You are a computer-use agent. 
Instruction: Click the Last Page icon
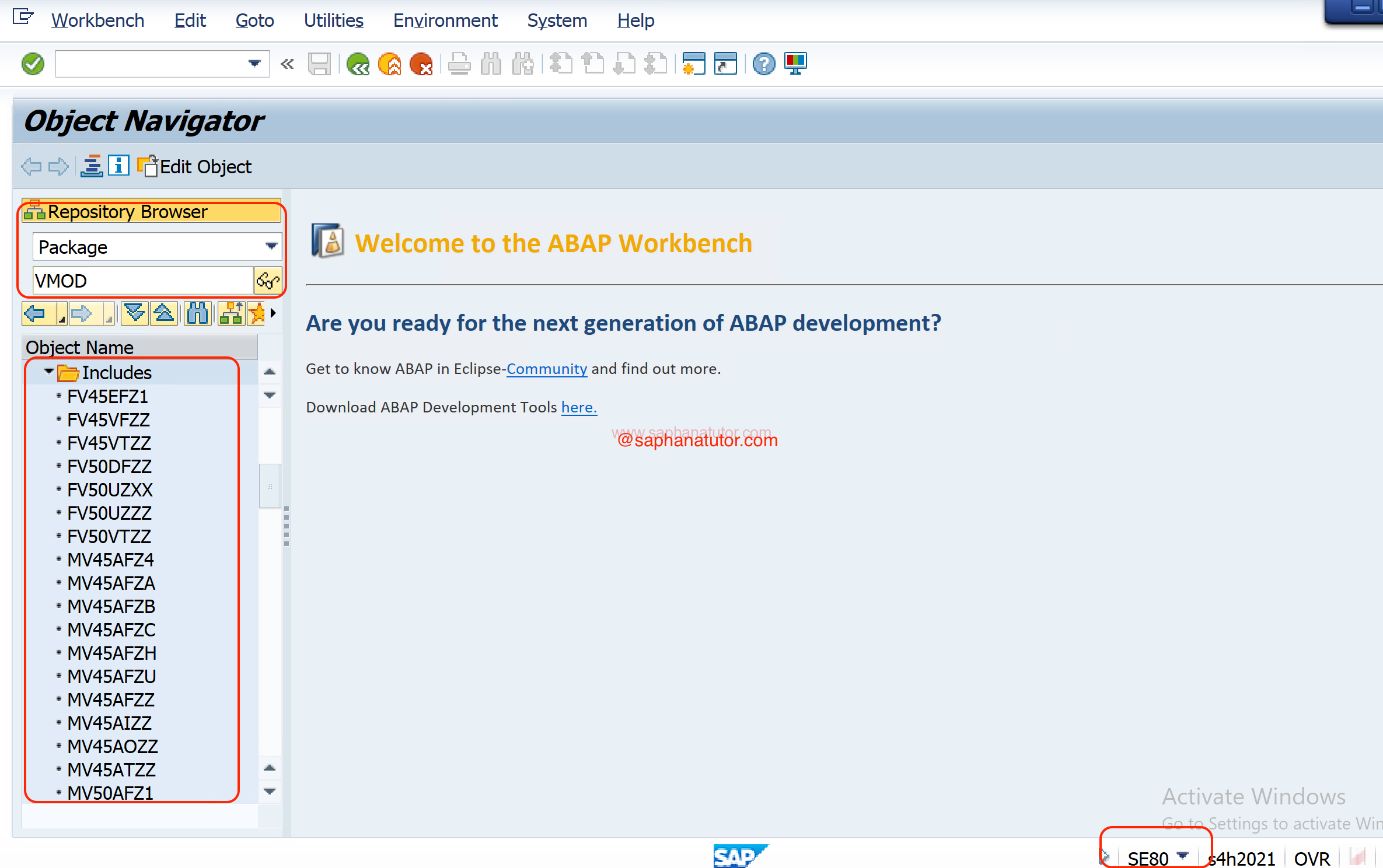pos(656,64)
